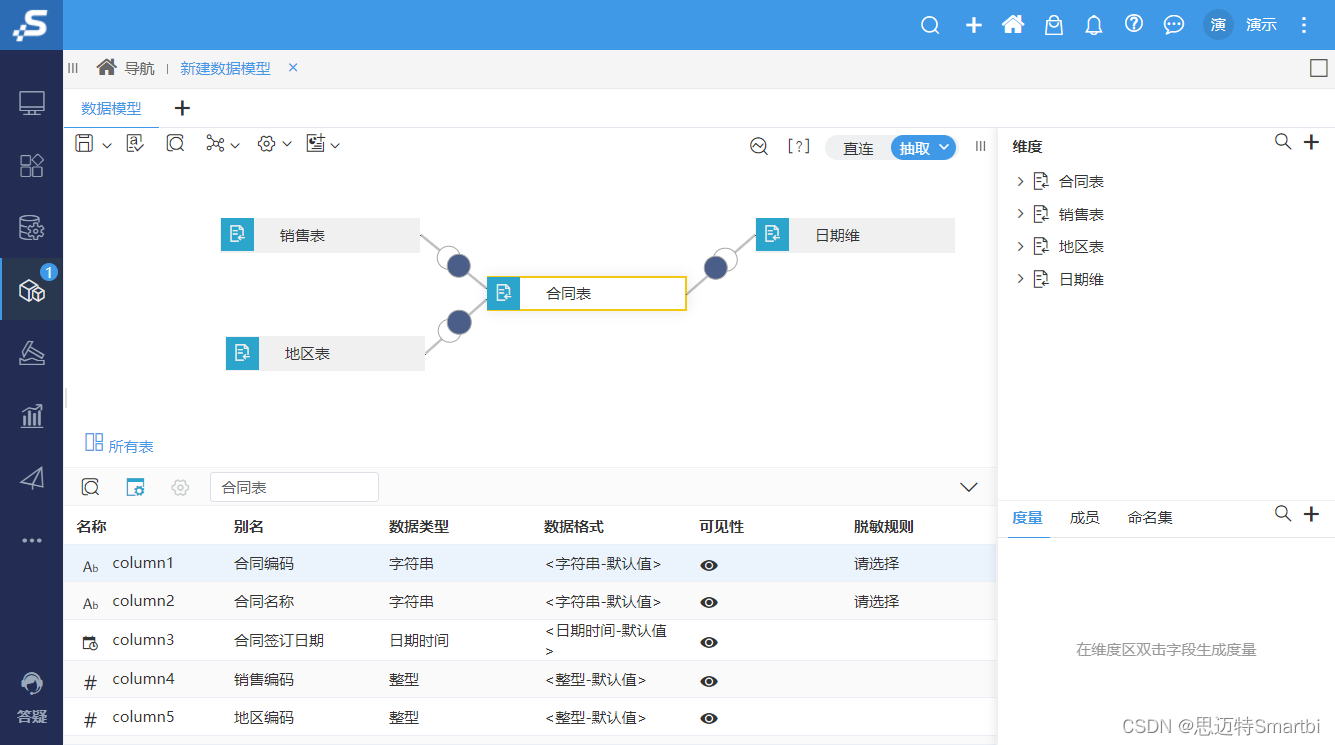Image resolution: width=1335 pixels, height=745 pixels.
Task: Open the data mining sidebar icon
Action: [32, 352]
